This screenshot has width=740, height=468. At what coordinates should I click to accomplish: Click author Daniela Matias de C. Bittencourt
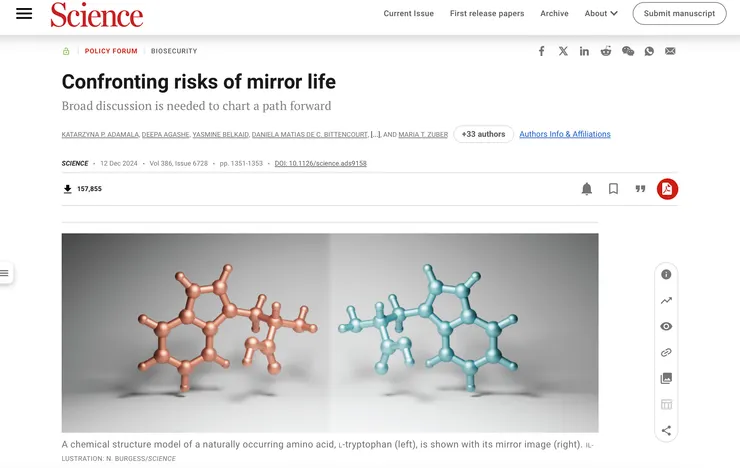pos(310,134)
